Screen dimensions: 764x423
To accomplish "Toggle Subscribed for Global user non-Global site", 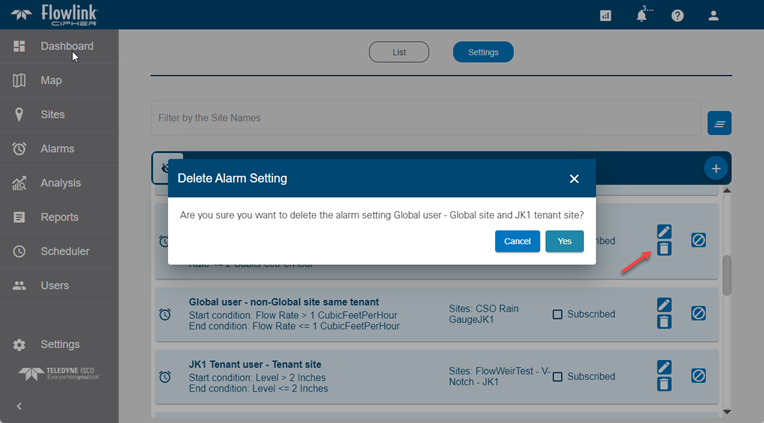I will (x=558, y=314).
